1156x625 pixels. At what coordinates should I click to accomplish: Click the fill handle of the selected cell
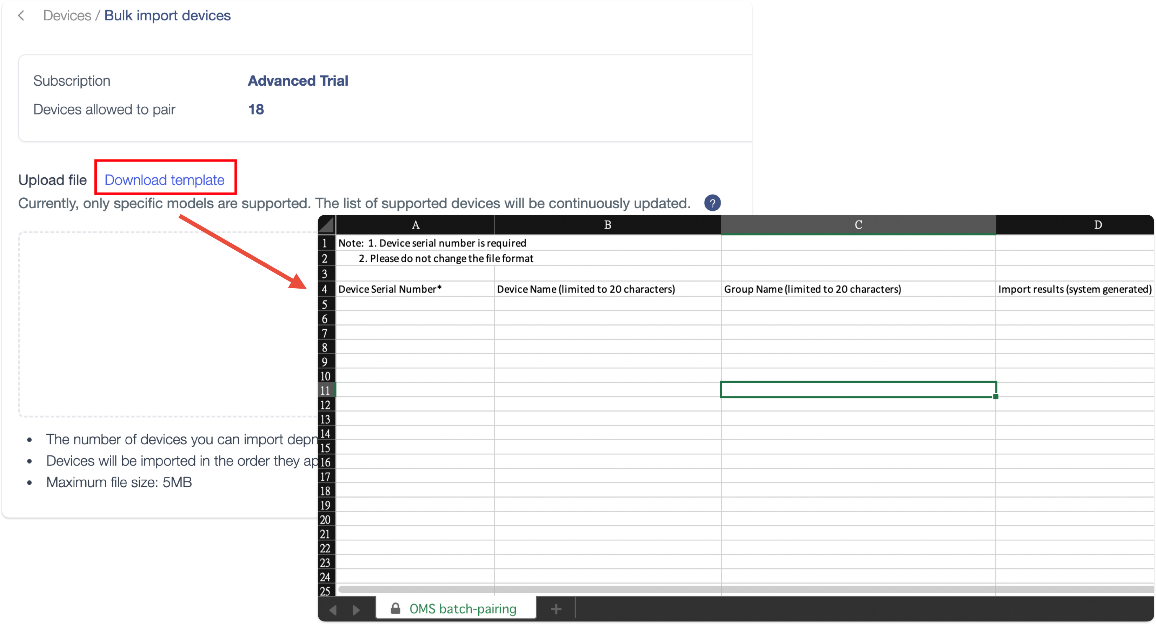click(x=996, y=397)
